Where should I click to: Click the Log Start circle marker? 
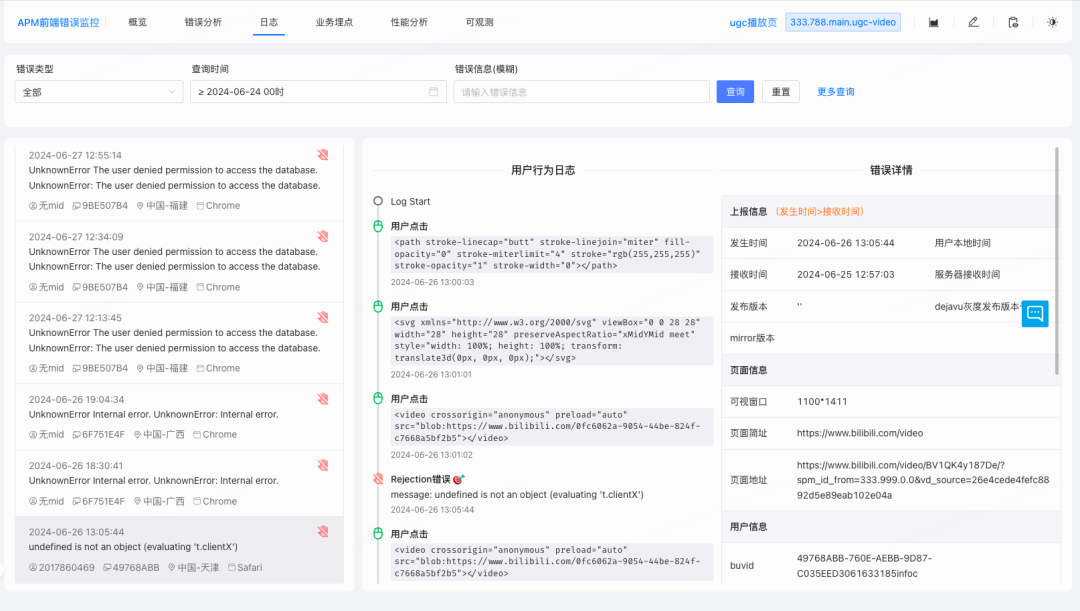point(378,201)
